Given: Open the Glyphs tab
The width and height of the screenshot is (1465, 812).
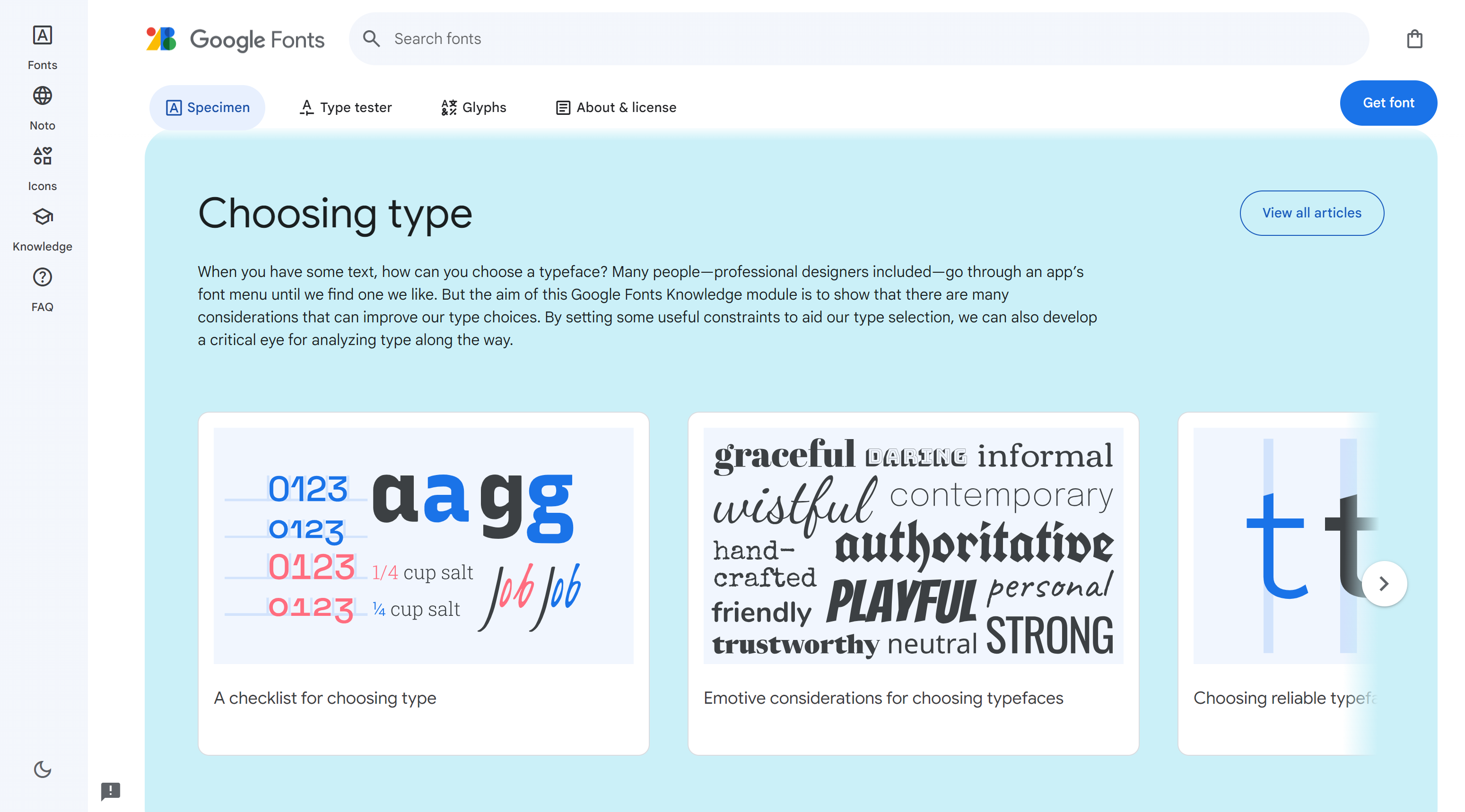Looking at the screenshot, I should [x=473, y=107].
